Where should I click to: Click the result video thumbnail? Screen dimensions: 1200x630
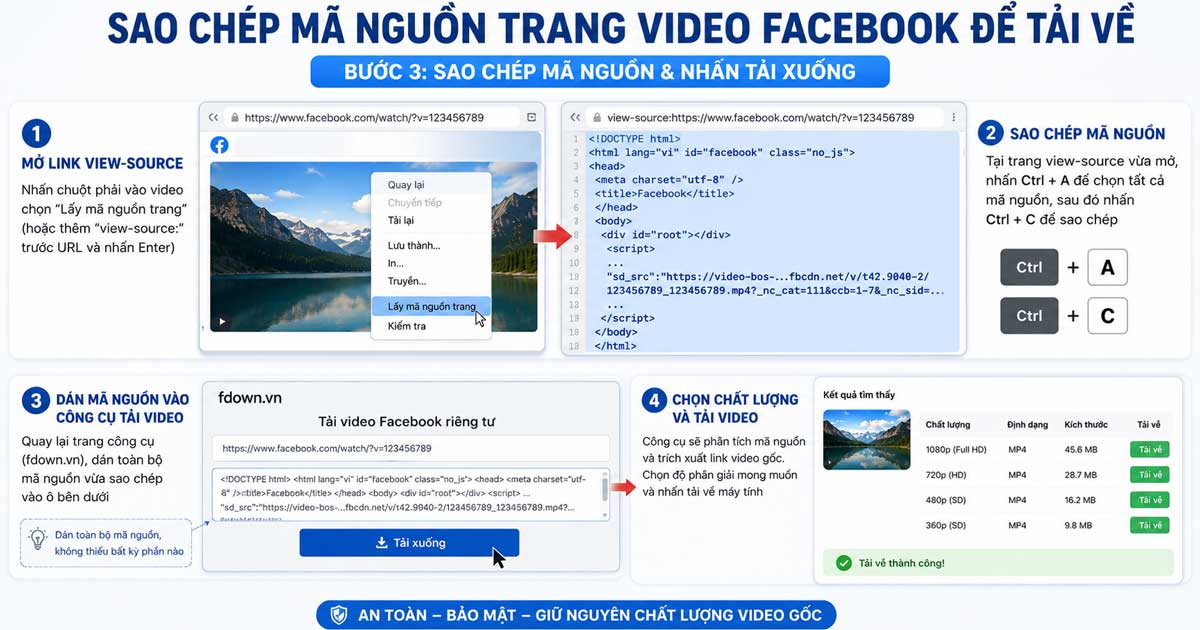pyautogui.click(x=866, y=439)
